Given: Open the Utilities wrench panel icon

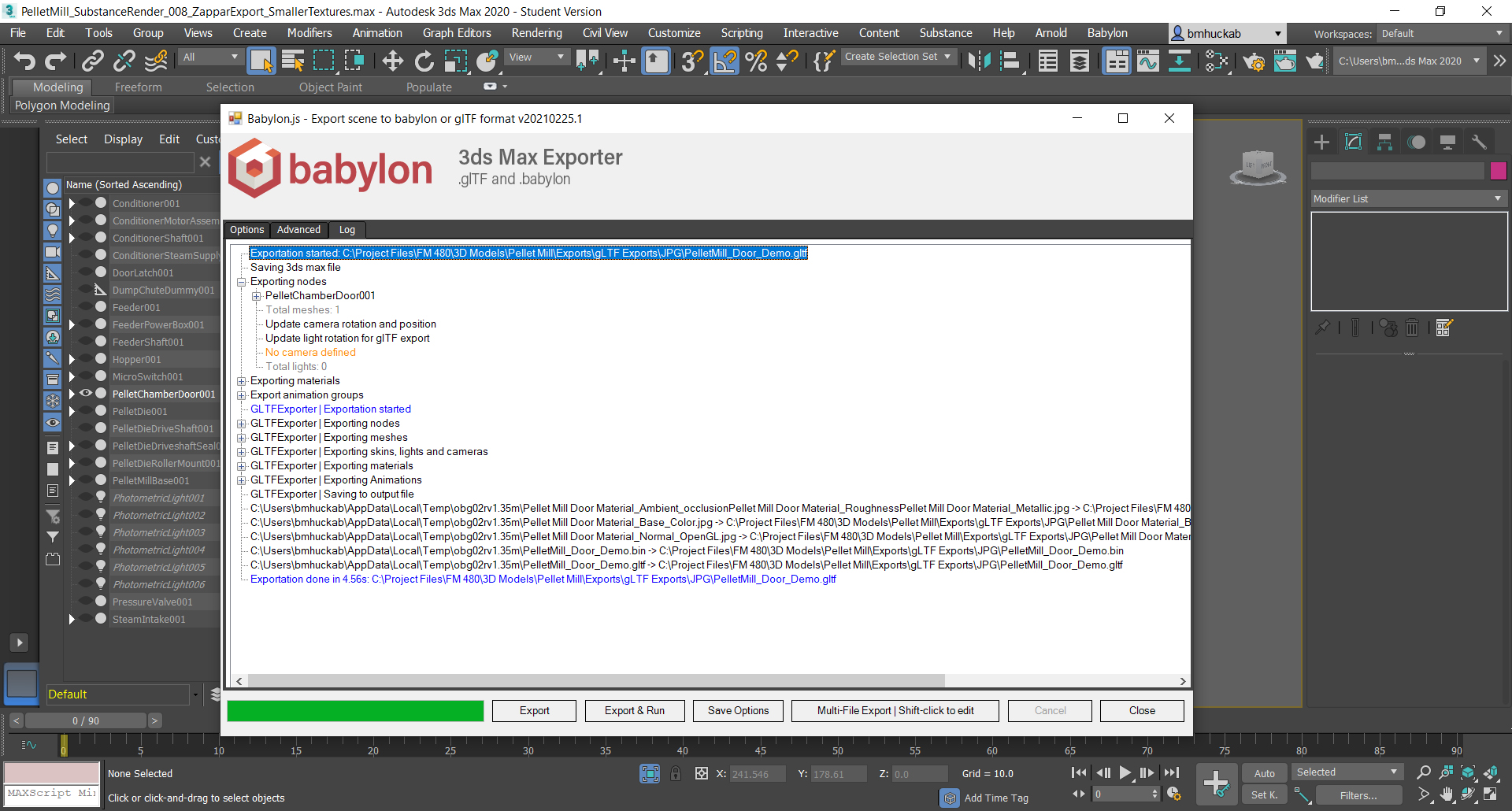Looking at the screenshot, I should pos(1479,142).
